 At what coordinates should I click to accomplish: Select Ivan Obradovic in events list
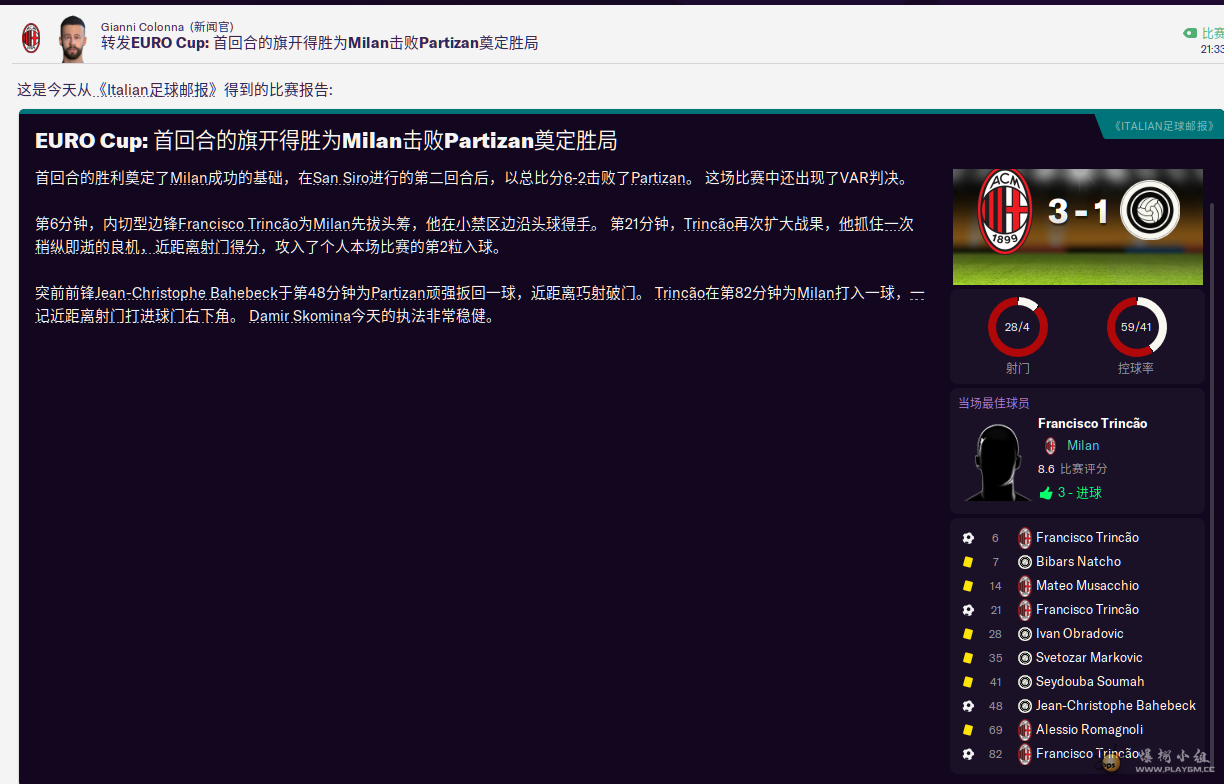point(1079,634)
